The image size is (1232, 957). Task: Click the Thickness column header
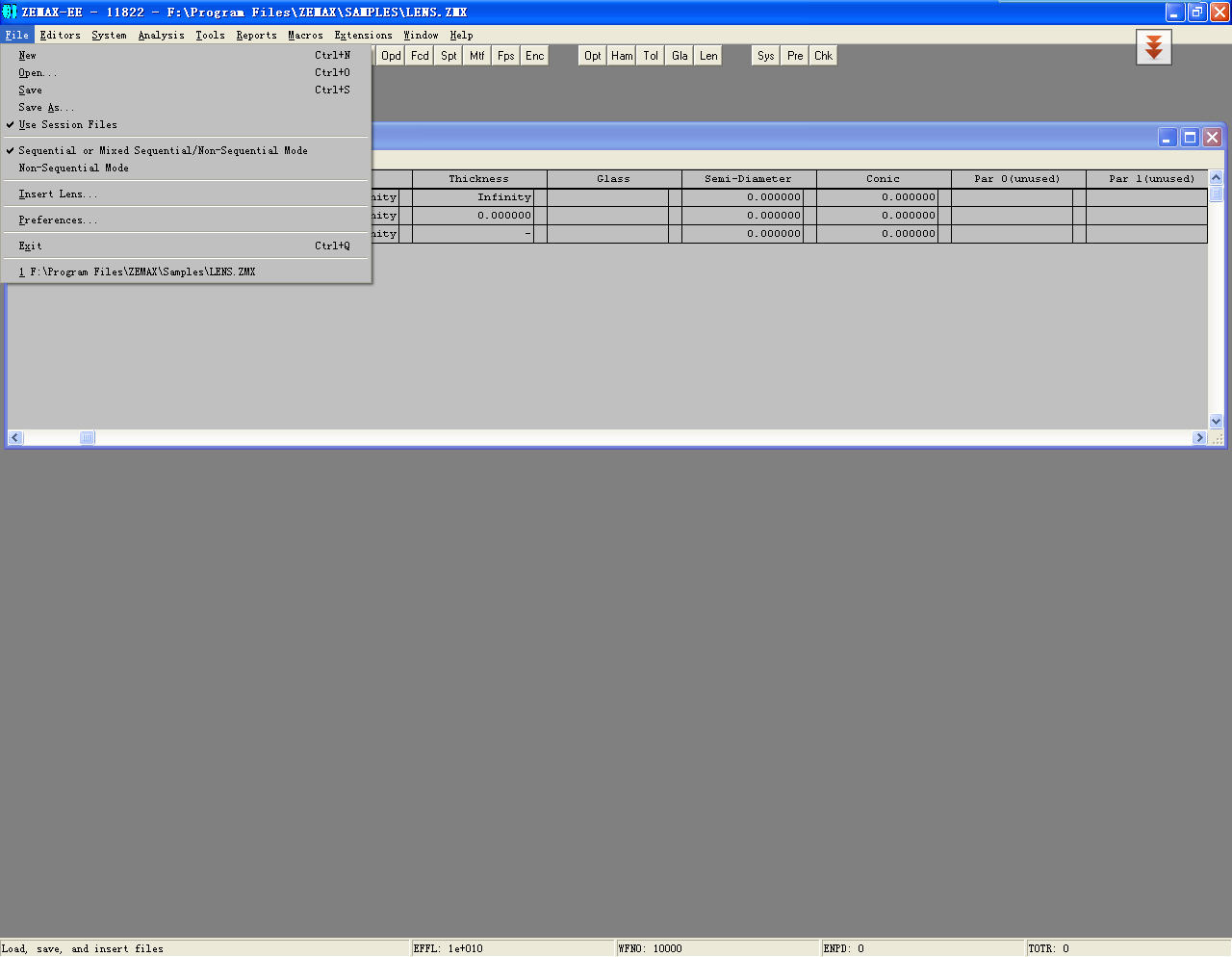coord(479,179)
